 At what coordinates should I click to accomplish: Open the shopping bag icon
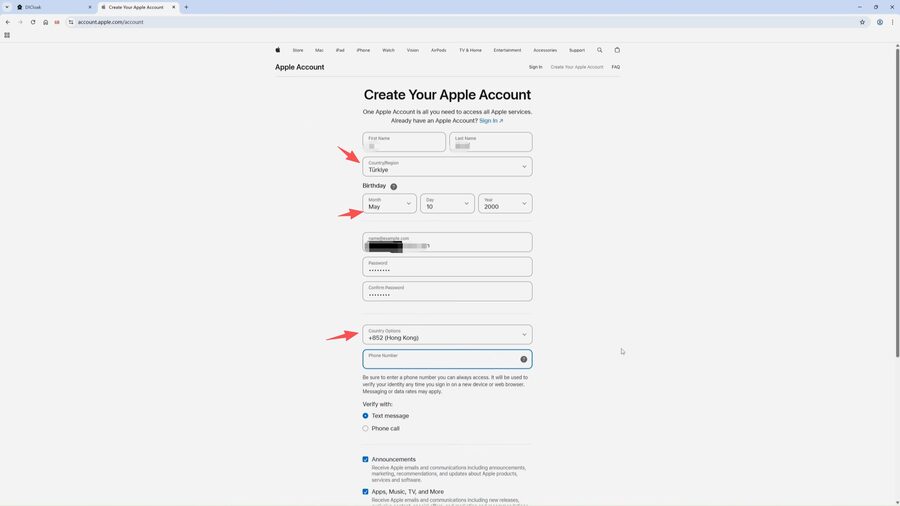click(x=617, y=50)
